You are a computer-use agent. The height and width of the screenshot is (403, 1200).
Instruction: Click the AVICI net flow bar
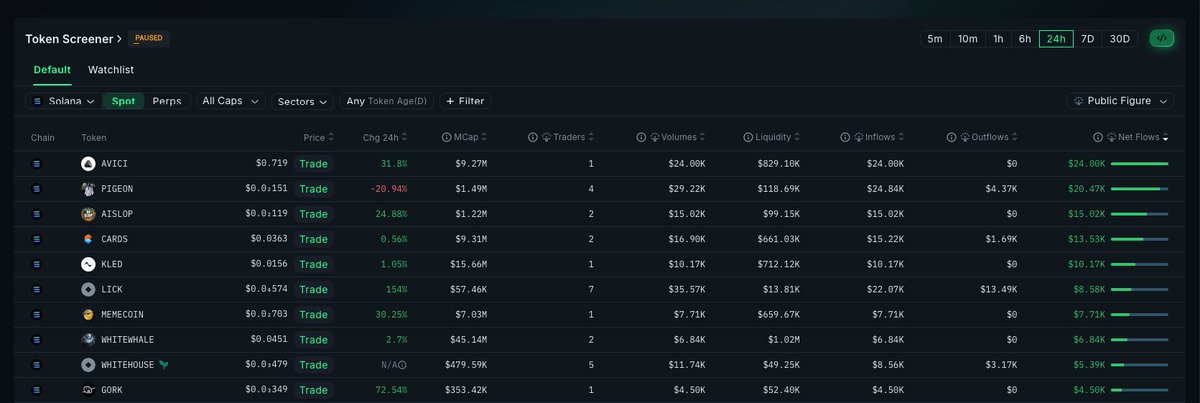click(x=1139, y=163)
